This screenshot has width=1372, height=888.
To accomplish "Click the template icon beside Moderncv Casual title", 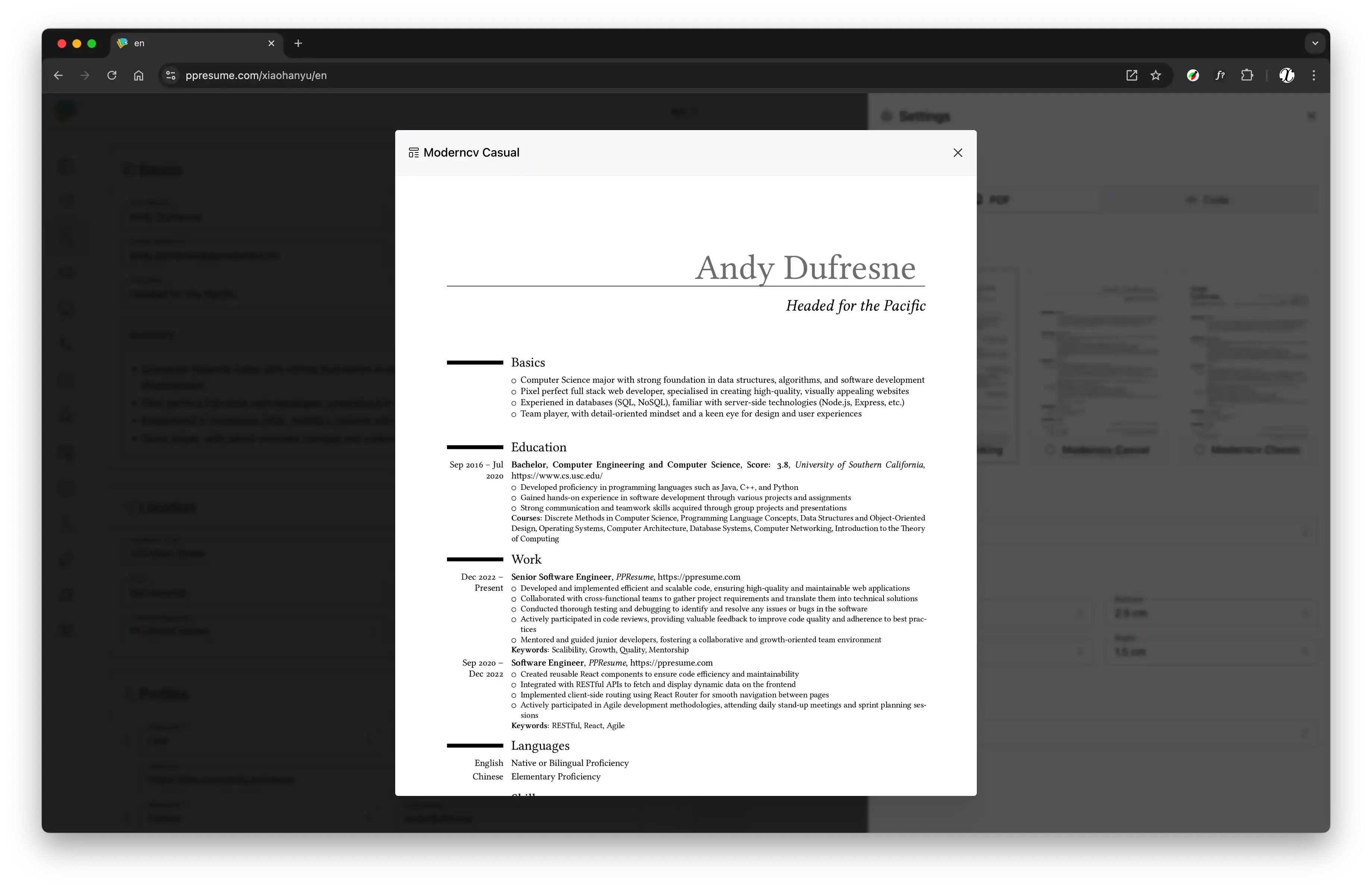I will coord(413,153).
